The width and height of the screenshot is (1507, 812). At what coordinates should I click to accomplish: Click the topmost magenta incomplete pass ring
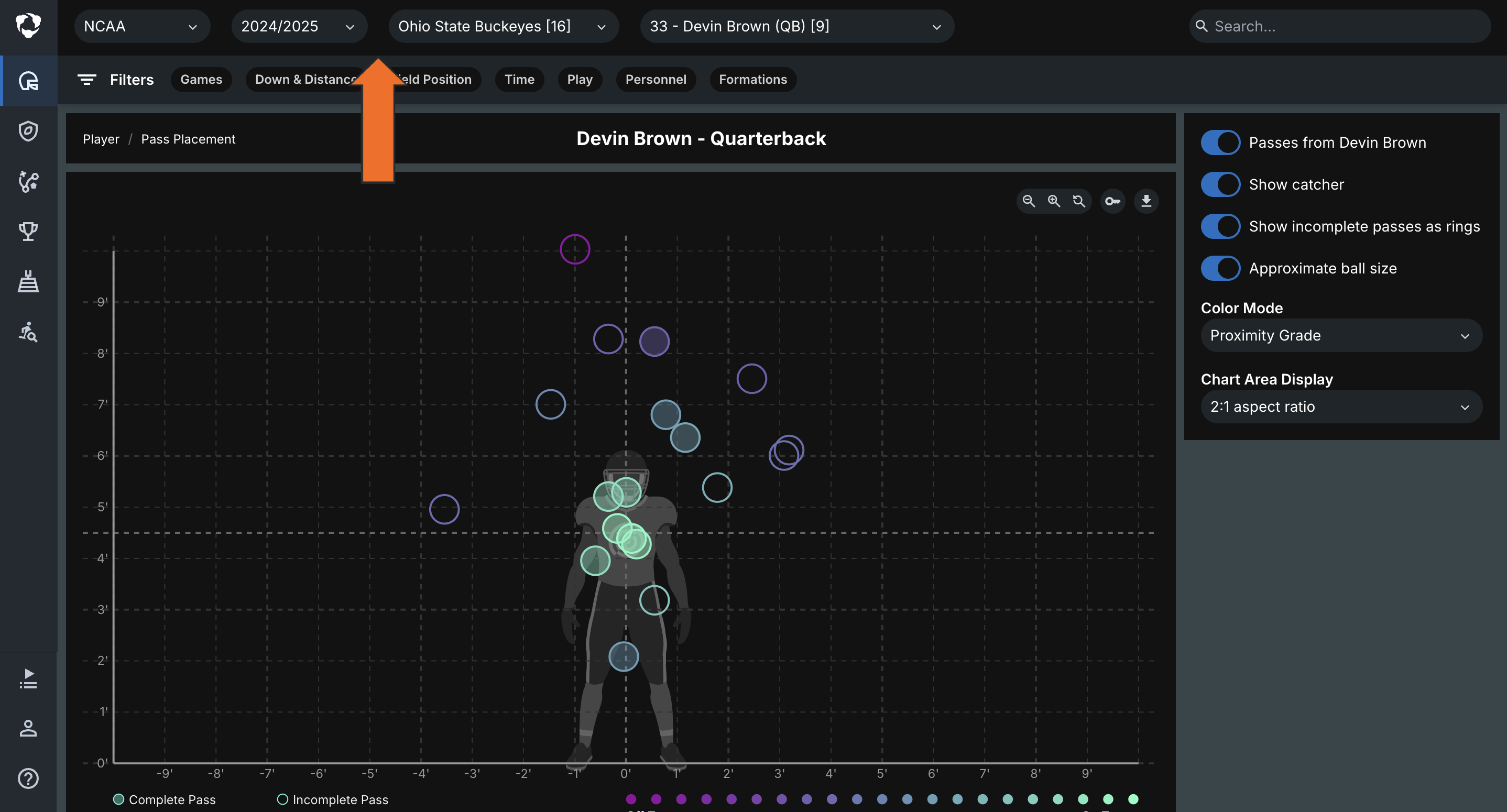pyautogui.click(x=574, y=250)
